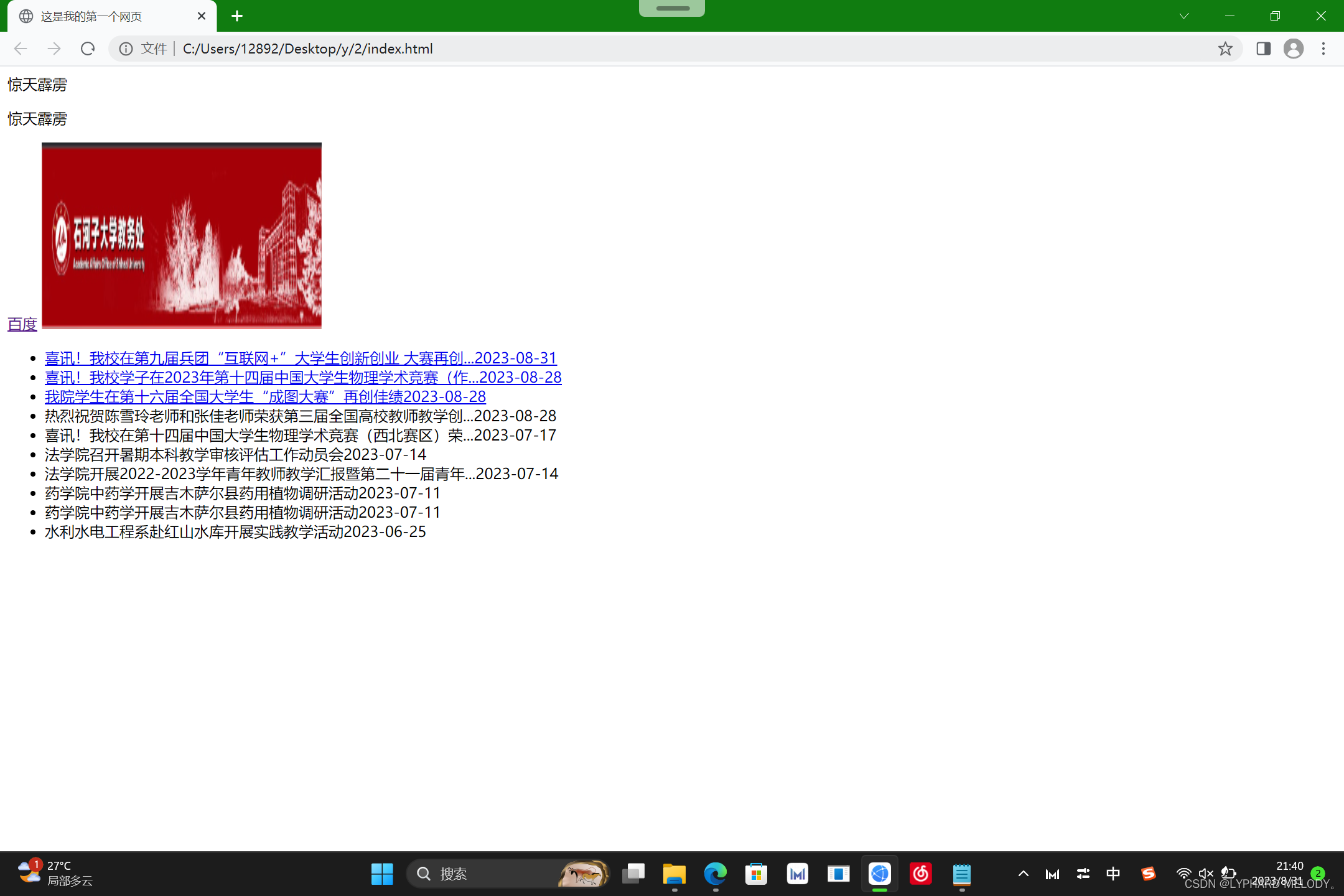Toggle the muted speaker volume icon
The image size is (1344, 896).
pos(1205,874)
